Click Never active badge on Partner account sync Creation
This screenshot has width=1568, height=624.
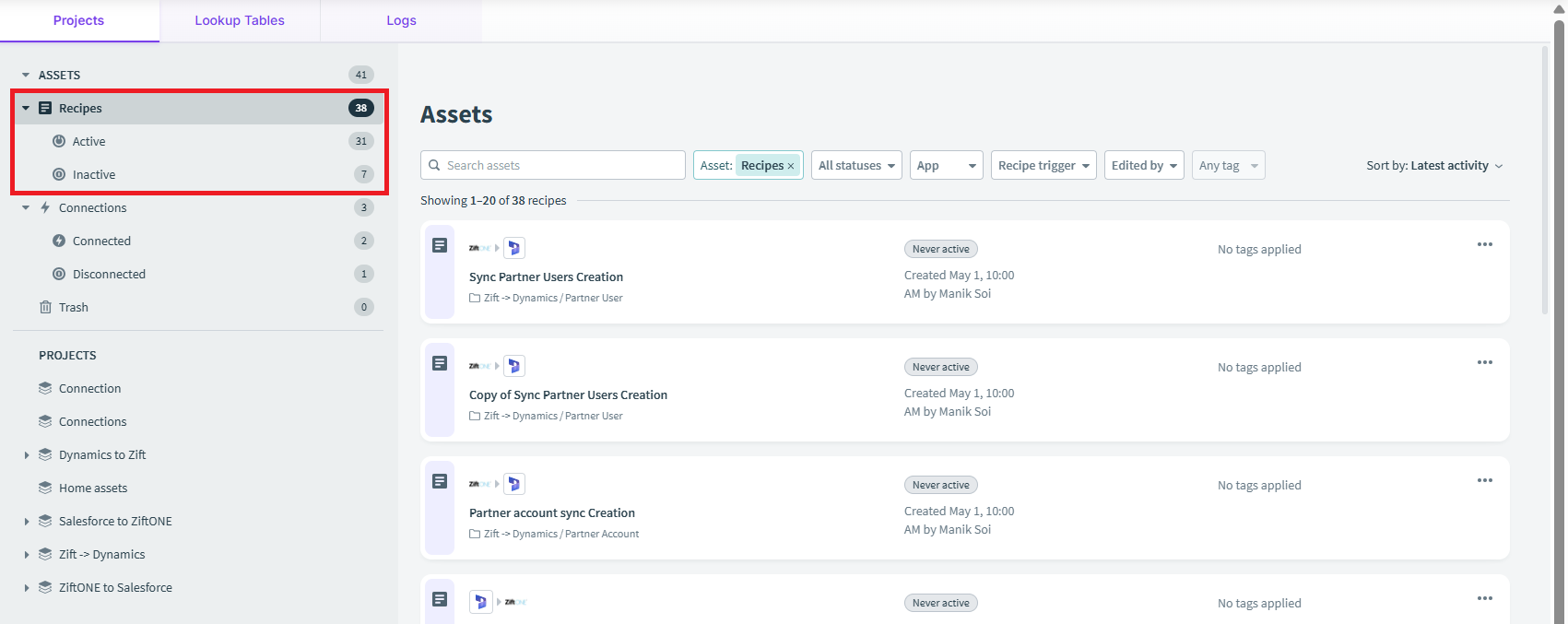(x=941, y=485)
